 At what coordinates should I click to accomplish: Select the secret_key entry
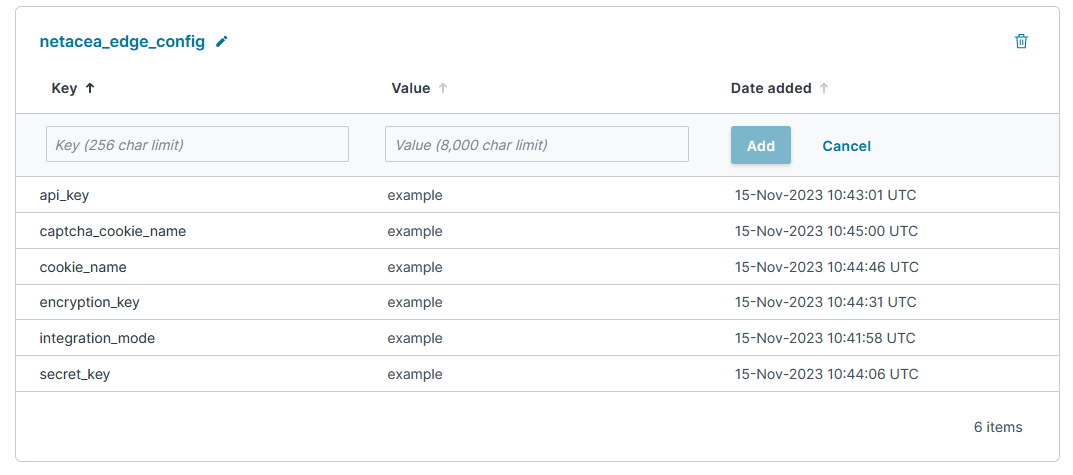[75, 374]
